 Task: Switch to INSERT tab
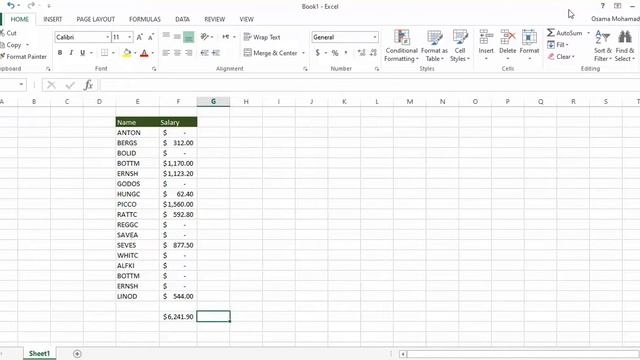click(53, 19)
